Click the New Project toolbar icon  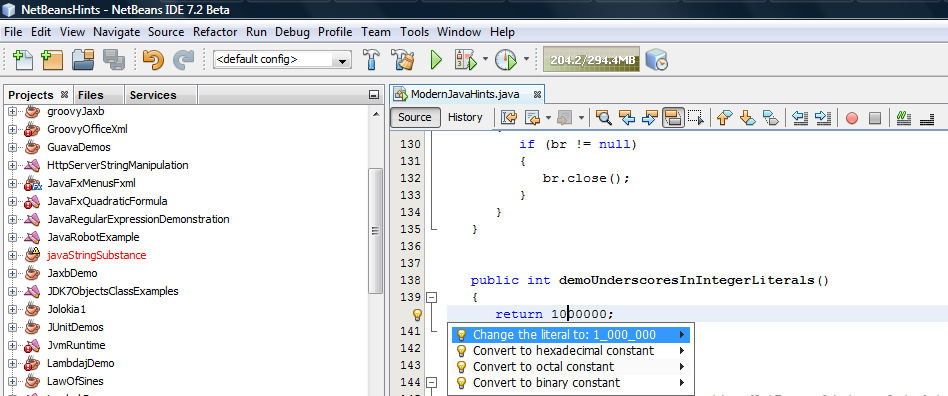51,59
